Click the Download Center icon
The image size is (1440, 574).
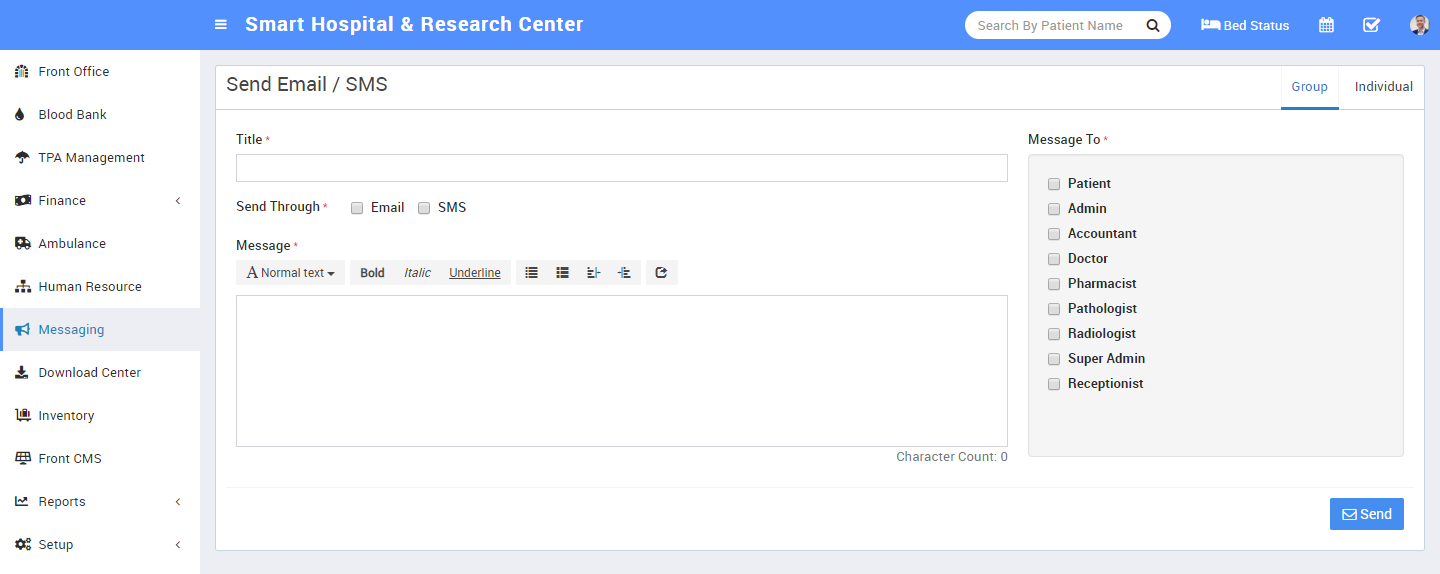click(22, 373)
